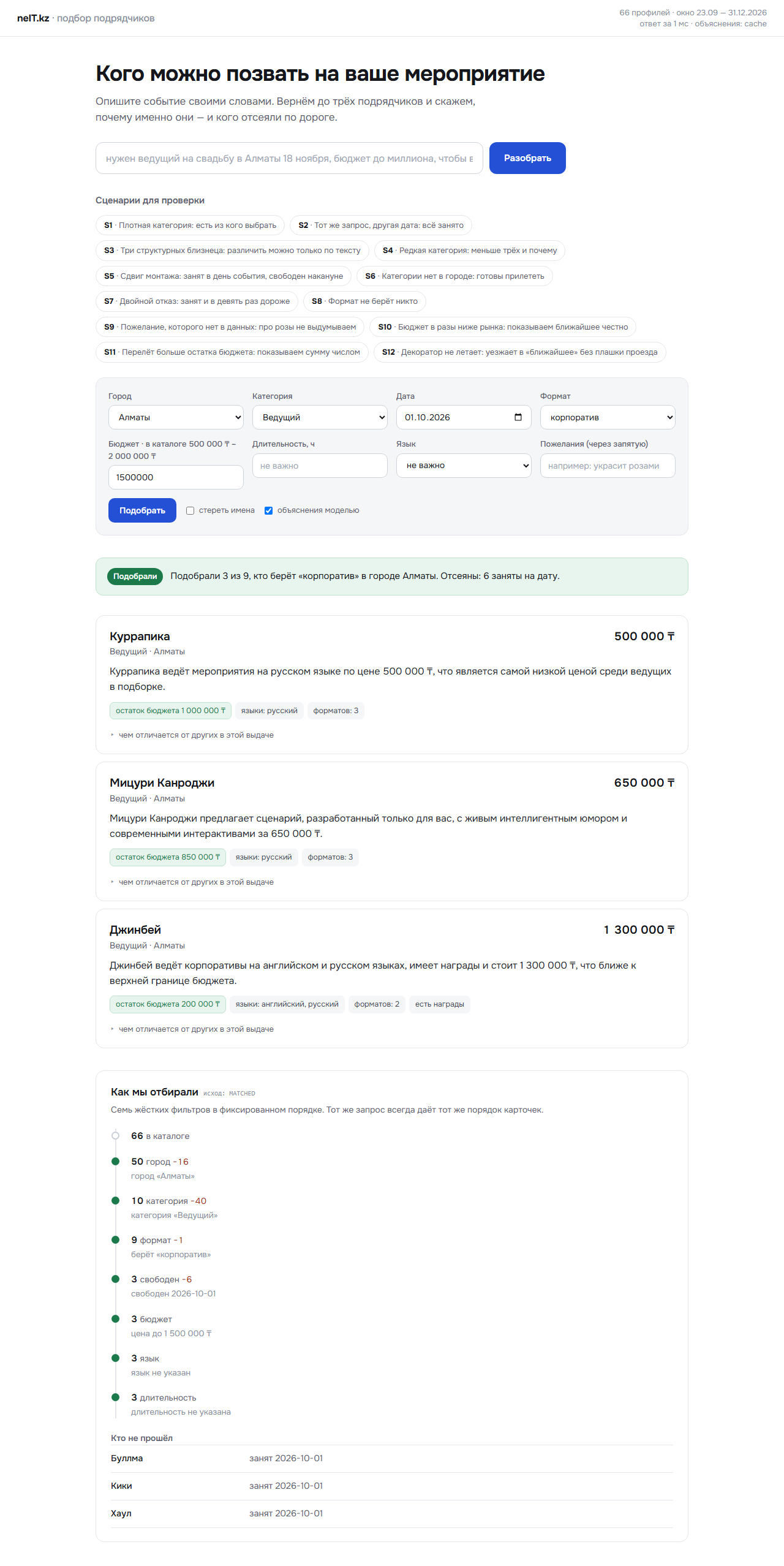784x1566 pixels.
Task: Click the date field 01.10.2026
Action: [464, 417]
